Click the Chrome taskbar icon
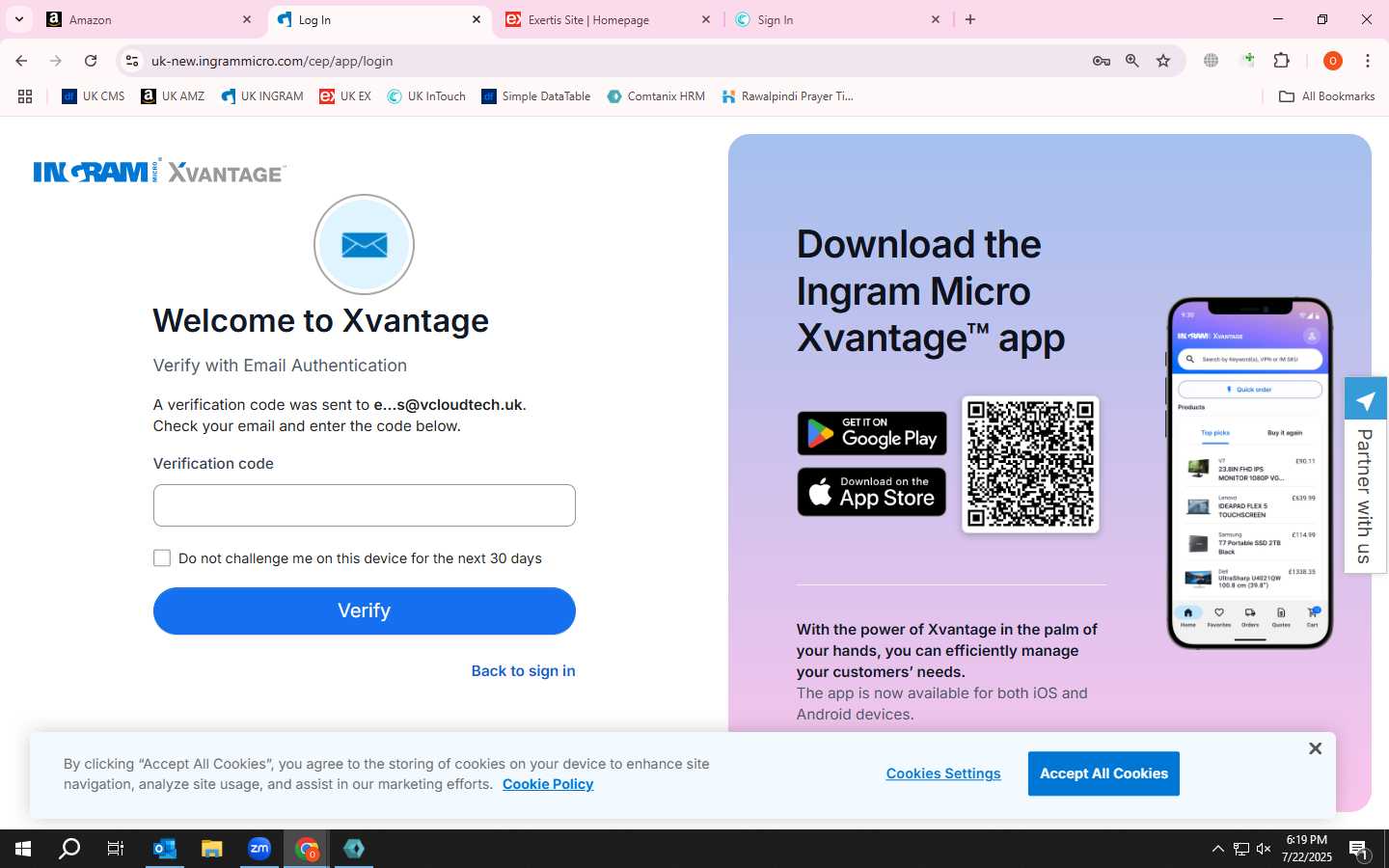 [x=307, y=849]
